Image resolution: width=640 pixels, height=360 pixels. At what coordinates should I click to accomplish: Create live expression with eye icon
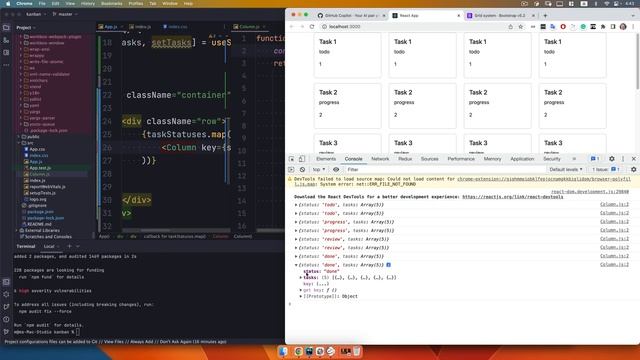(x=336, y=169)
